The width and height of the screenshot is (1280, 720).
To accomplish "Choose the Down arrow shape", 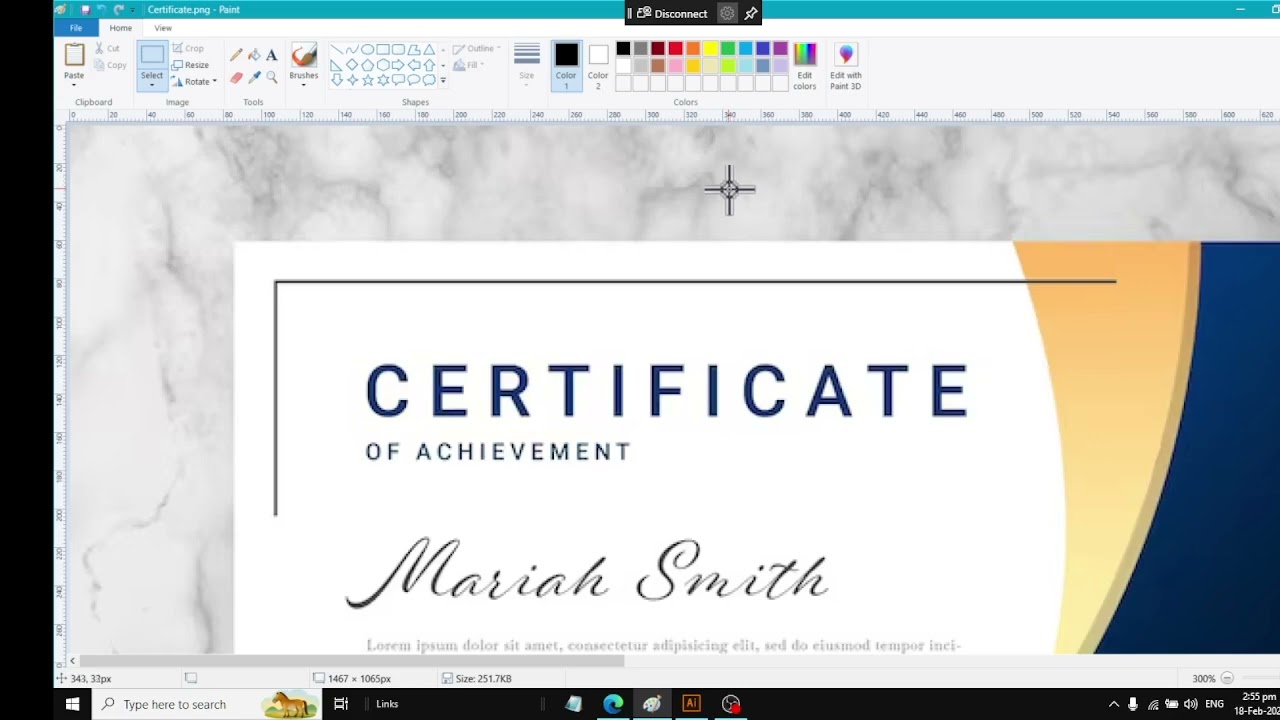I will coord(337,80).
